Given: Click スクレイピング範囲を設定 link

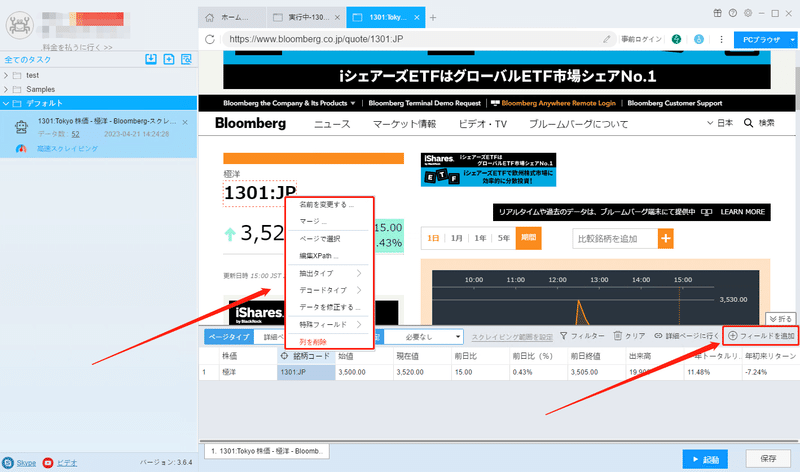Looking at the screenshot, I should click(x=512, y=337).
